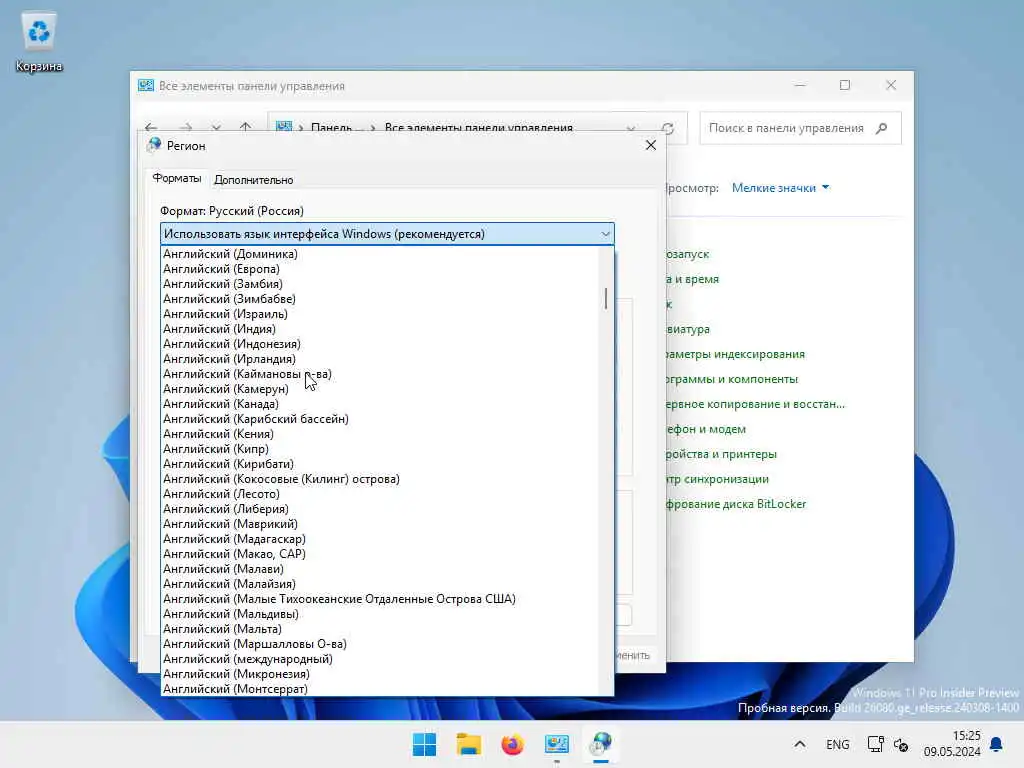Open the BitLocker disk encryption link
Viewport: 1024px width, 768px height.
coord(736,504)
